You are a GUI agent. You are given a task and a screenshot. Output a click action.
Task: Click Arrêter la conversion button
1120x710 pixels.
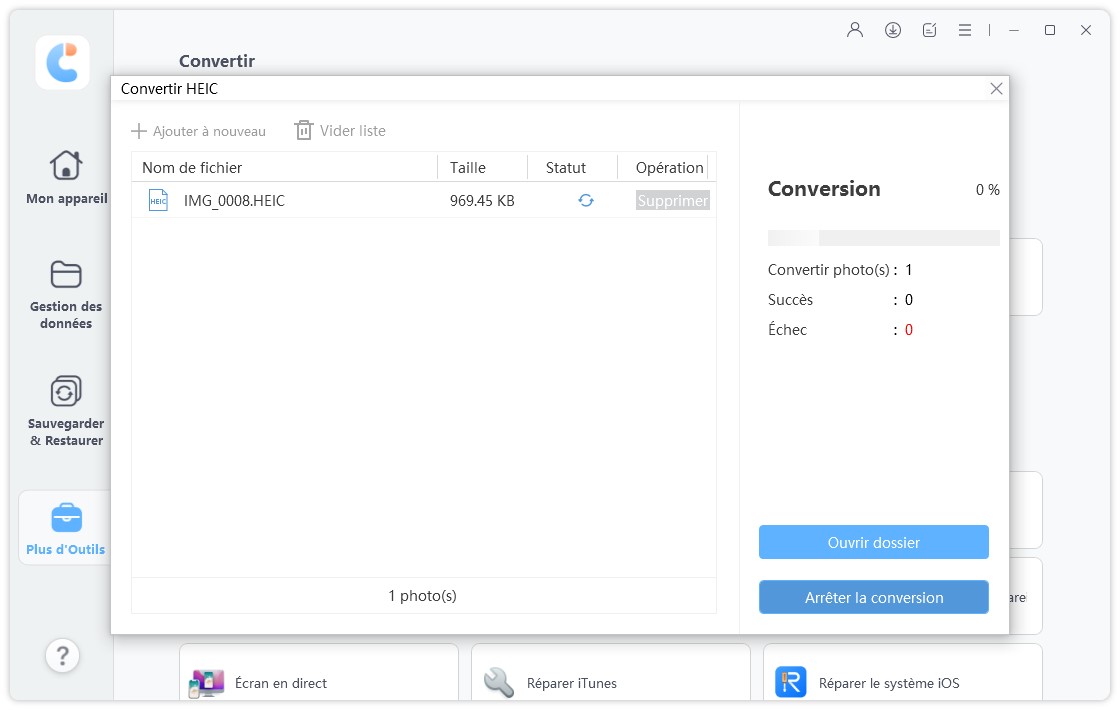[874, 598]
